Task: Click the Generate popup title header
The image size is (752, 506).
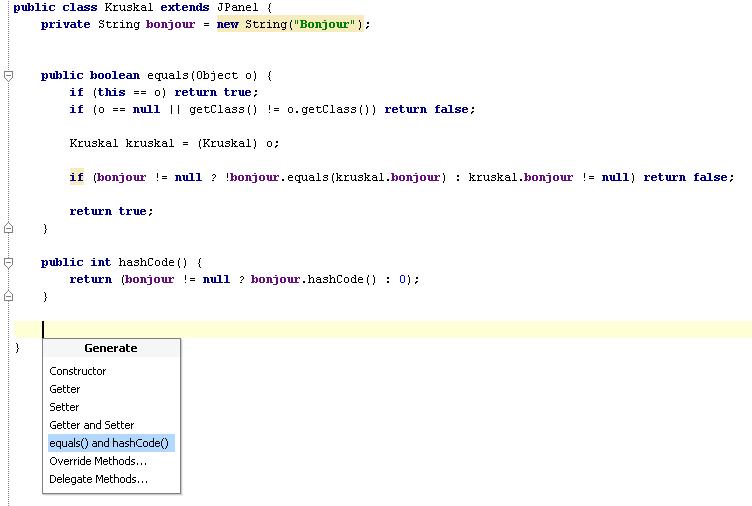Action: pos(110,348)
